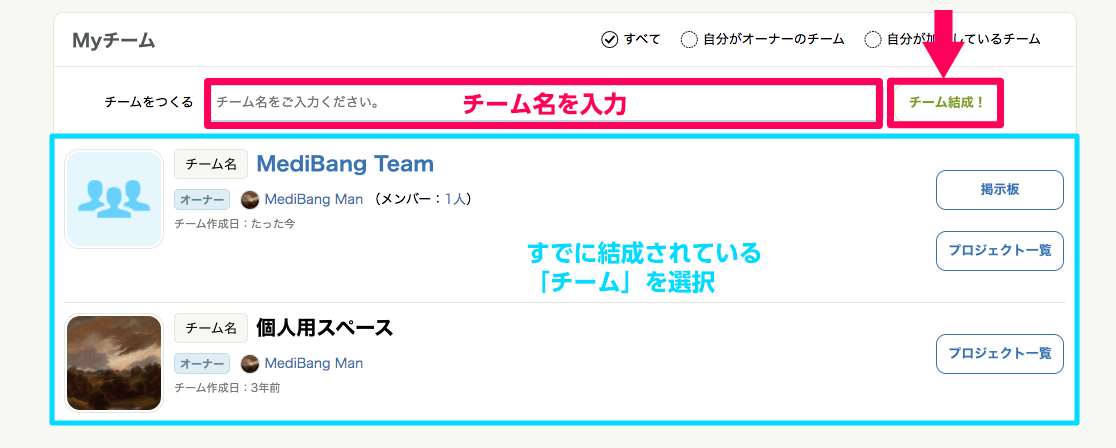Viewport: 1116px width, 448px height.
Task: Click the 個人用スペース landscape thumbnail
Action: click(114, 363)
